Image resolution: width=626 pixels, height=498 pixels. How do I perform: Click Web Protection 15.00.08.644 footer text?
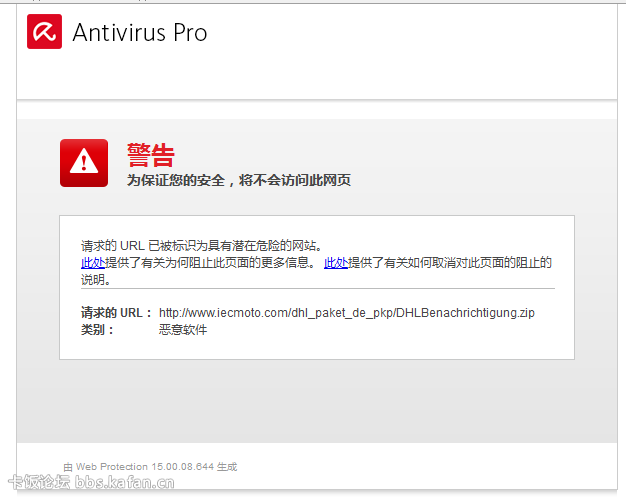(150, 467)
